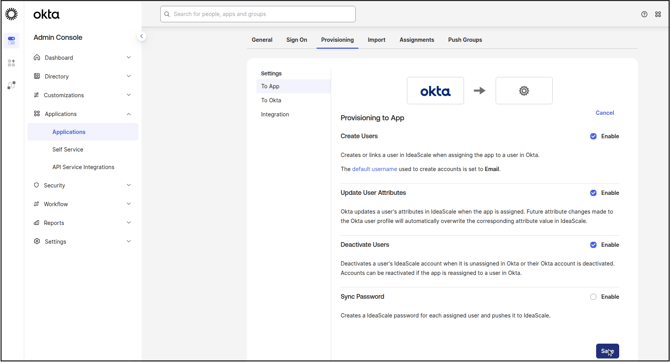Click the Okta sunburst logo icon
The height and width of the screenshot is (362, 670).
click(12, 14)
